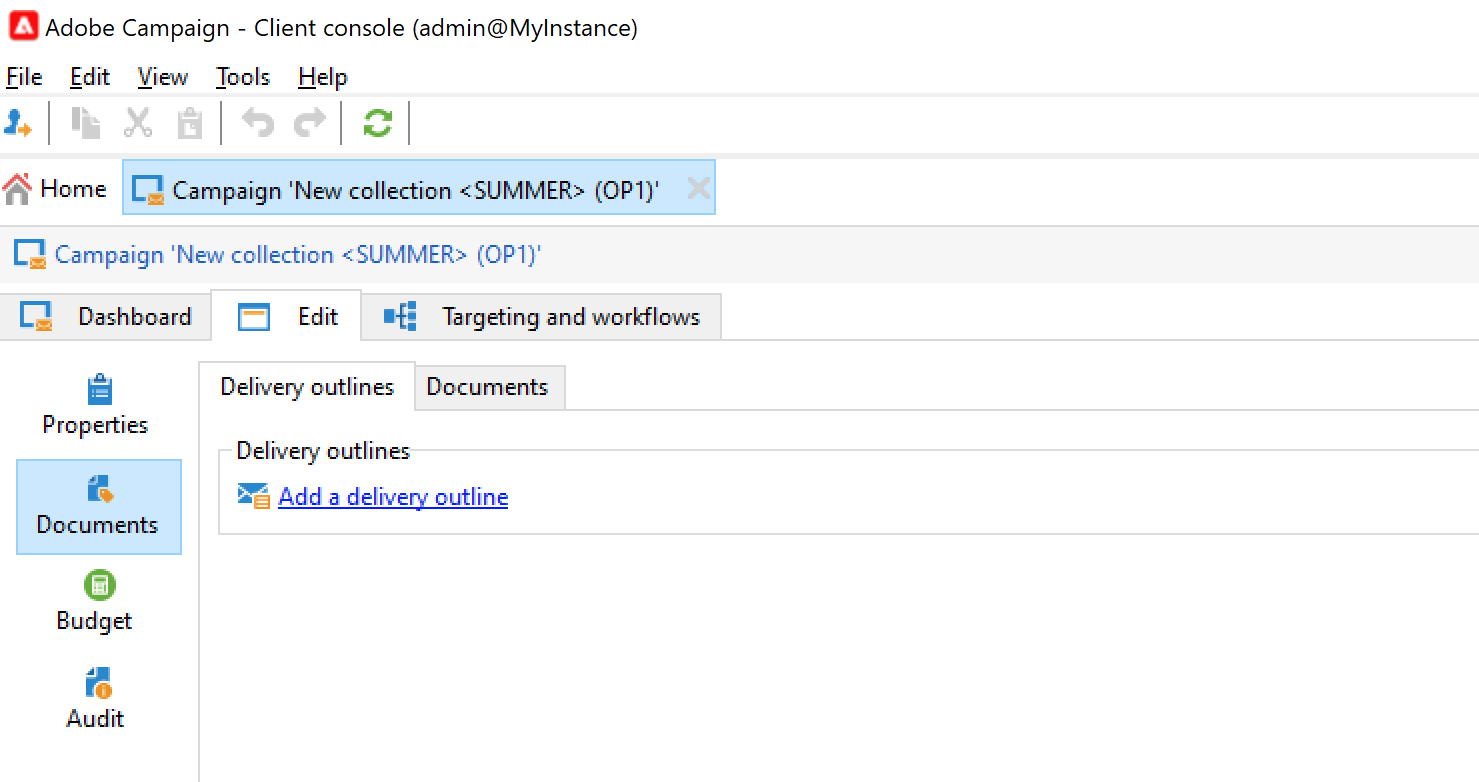1479x782 pixels.
Task: Open the View menu
Action: (x=163, y=77)
